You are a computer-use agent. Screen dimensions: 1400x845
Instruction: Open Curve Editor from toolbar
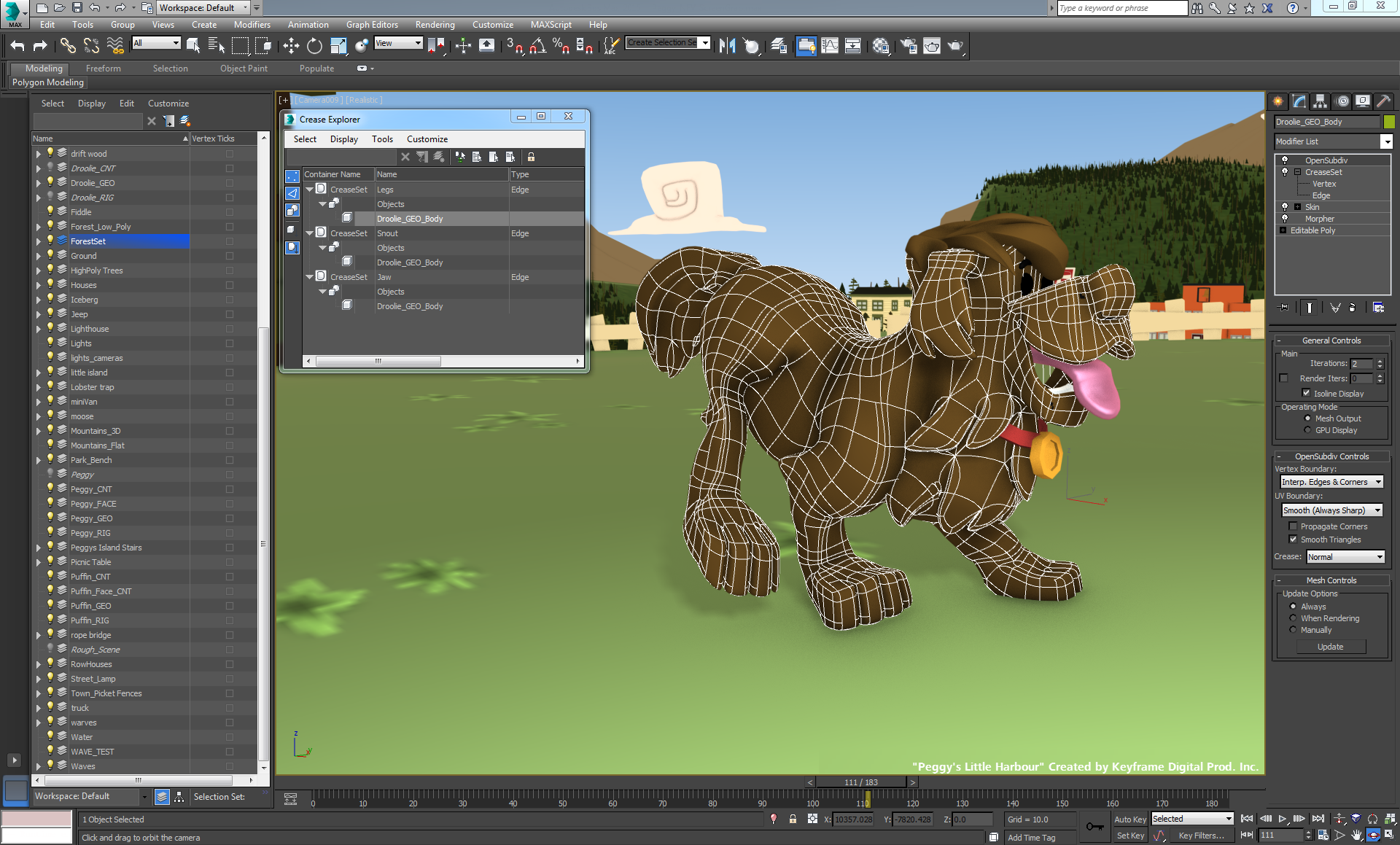[x=830, y=46]
